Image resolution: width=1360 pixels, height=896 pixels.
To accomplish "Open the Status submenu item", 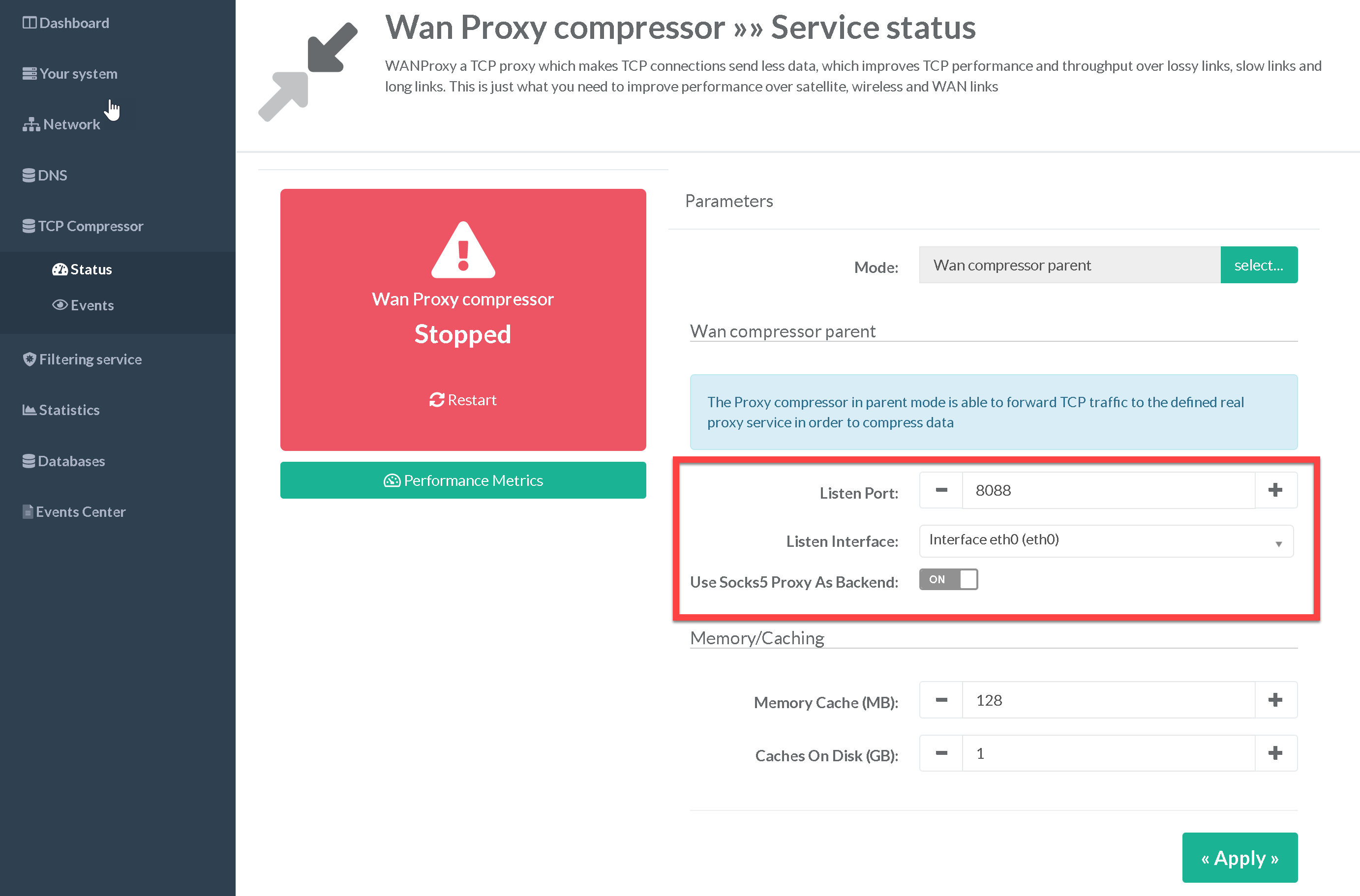I will coord(91,269).
